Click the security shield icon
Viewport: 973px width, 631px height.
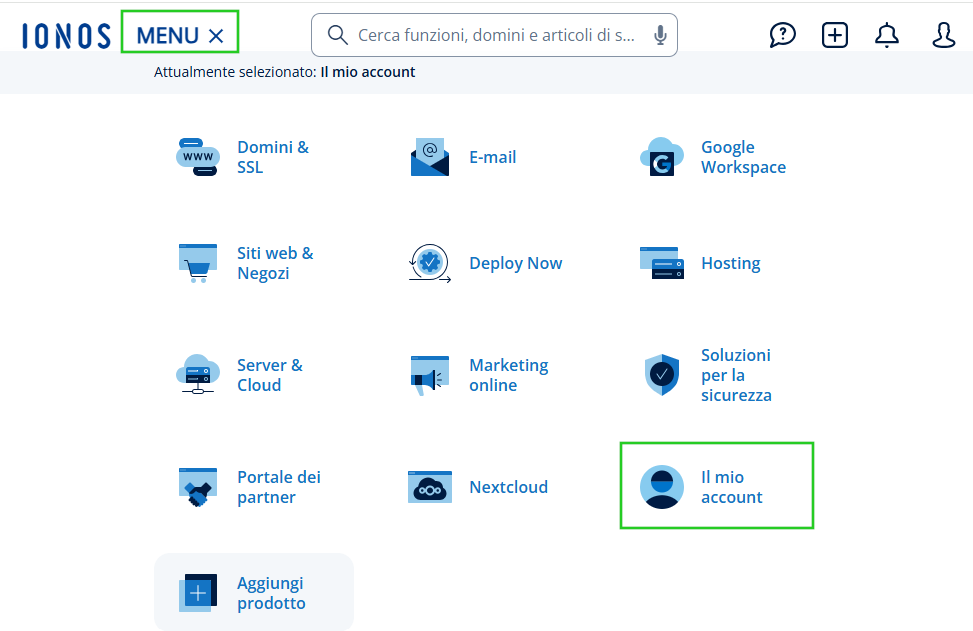click(661, 375)
